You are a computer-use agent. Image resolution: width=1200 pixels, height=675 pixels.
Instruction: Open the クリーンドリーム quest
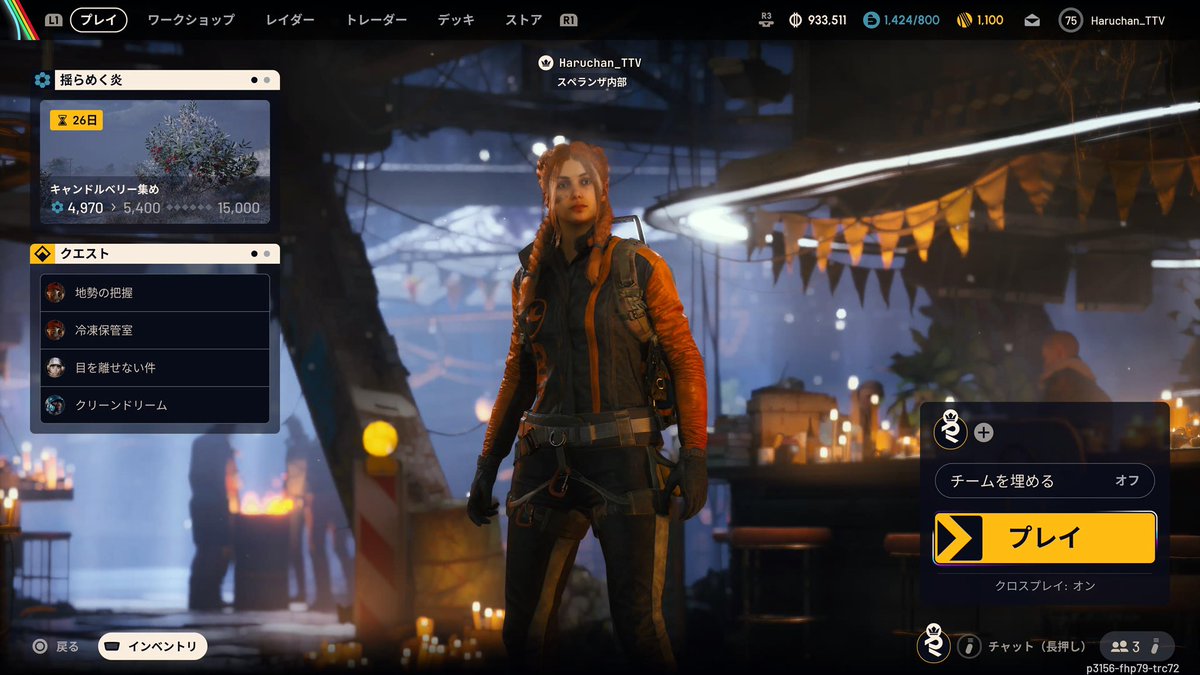(x=155, y=405)
